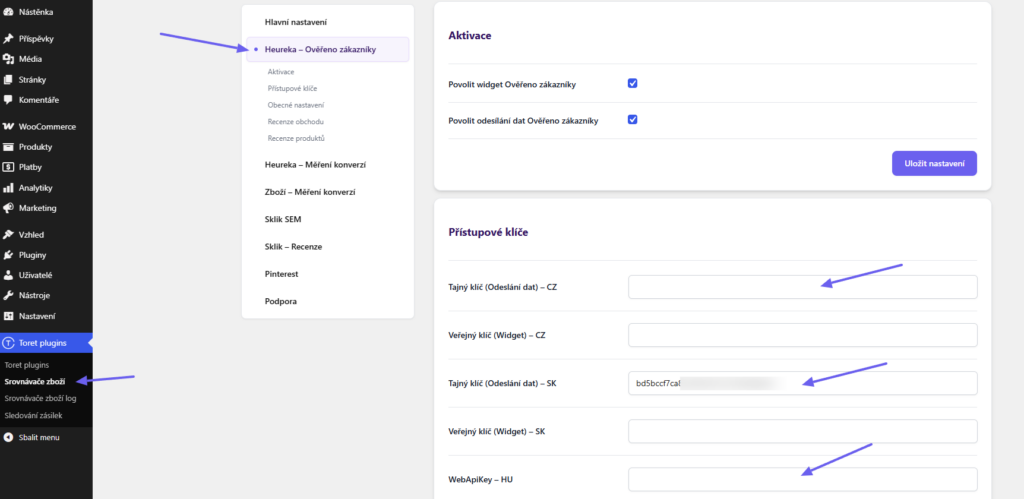Viewport: 1024px width, 499px height.
Task: Click the Média icon in sidebar
Action: 8,59
